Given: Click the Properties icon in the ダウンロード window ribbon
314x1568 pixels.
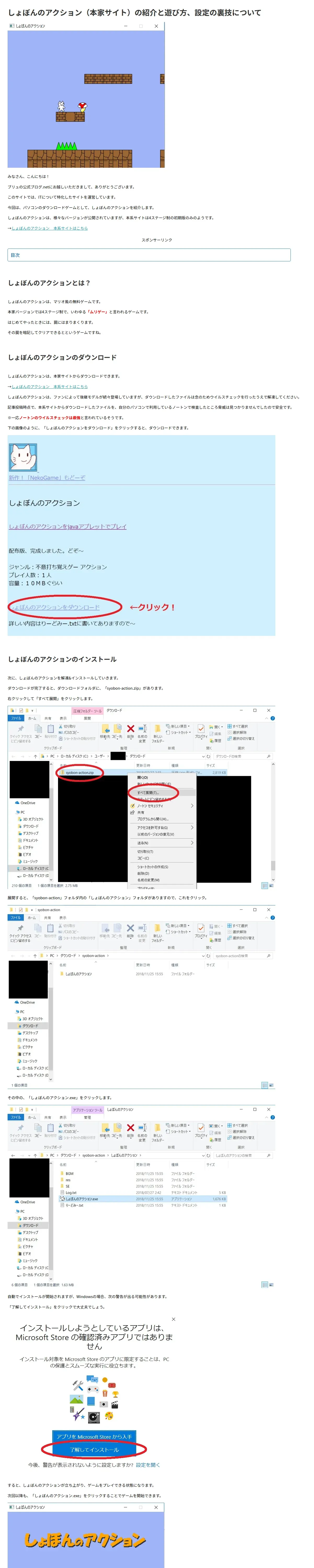Looking at the screenshot, I should [201, 729].
